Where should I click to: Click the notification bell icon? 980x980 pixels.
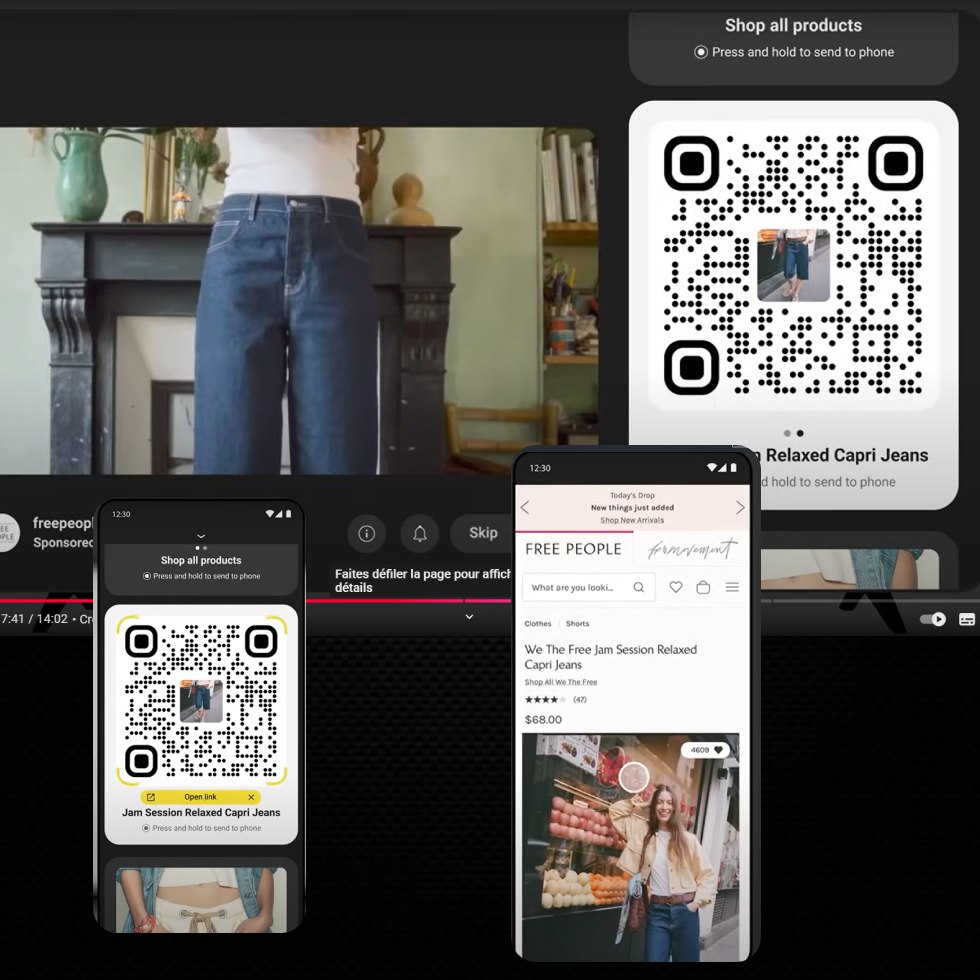tap(420, 533)
